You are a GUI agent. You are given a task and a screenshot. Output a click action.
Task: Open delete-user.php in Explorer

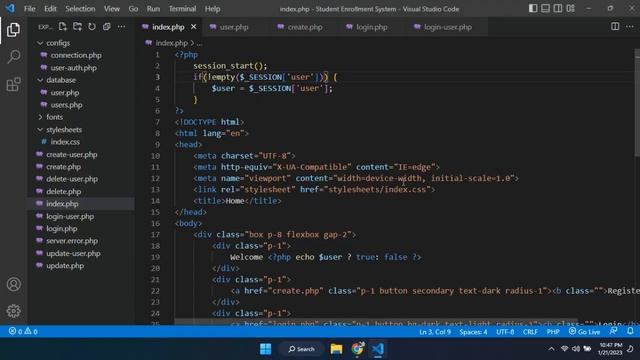click(x=72, y=179)
